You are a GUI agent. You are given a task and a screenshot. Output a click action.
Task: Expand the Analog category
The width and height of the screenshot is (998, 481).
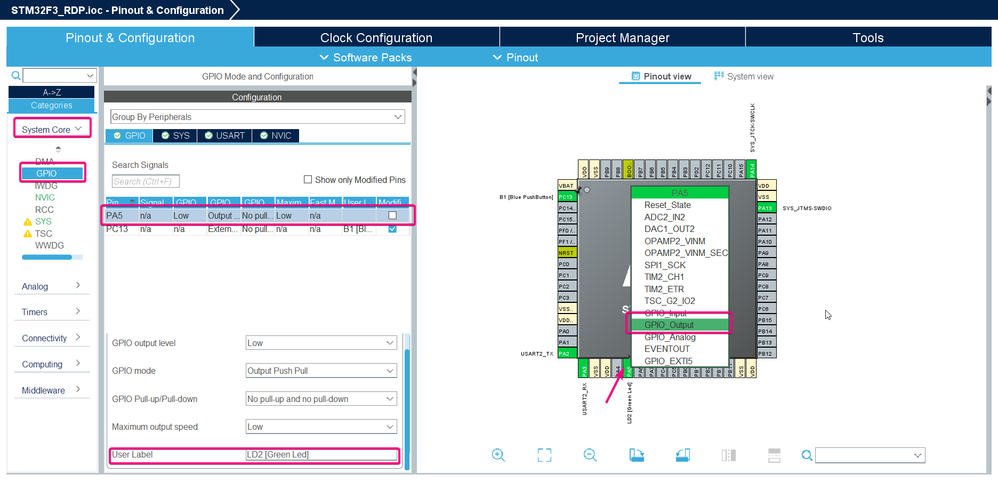(51, 286)
